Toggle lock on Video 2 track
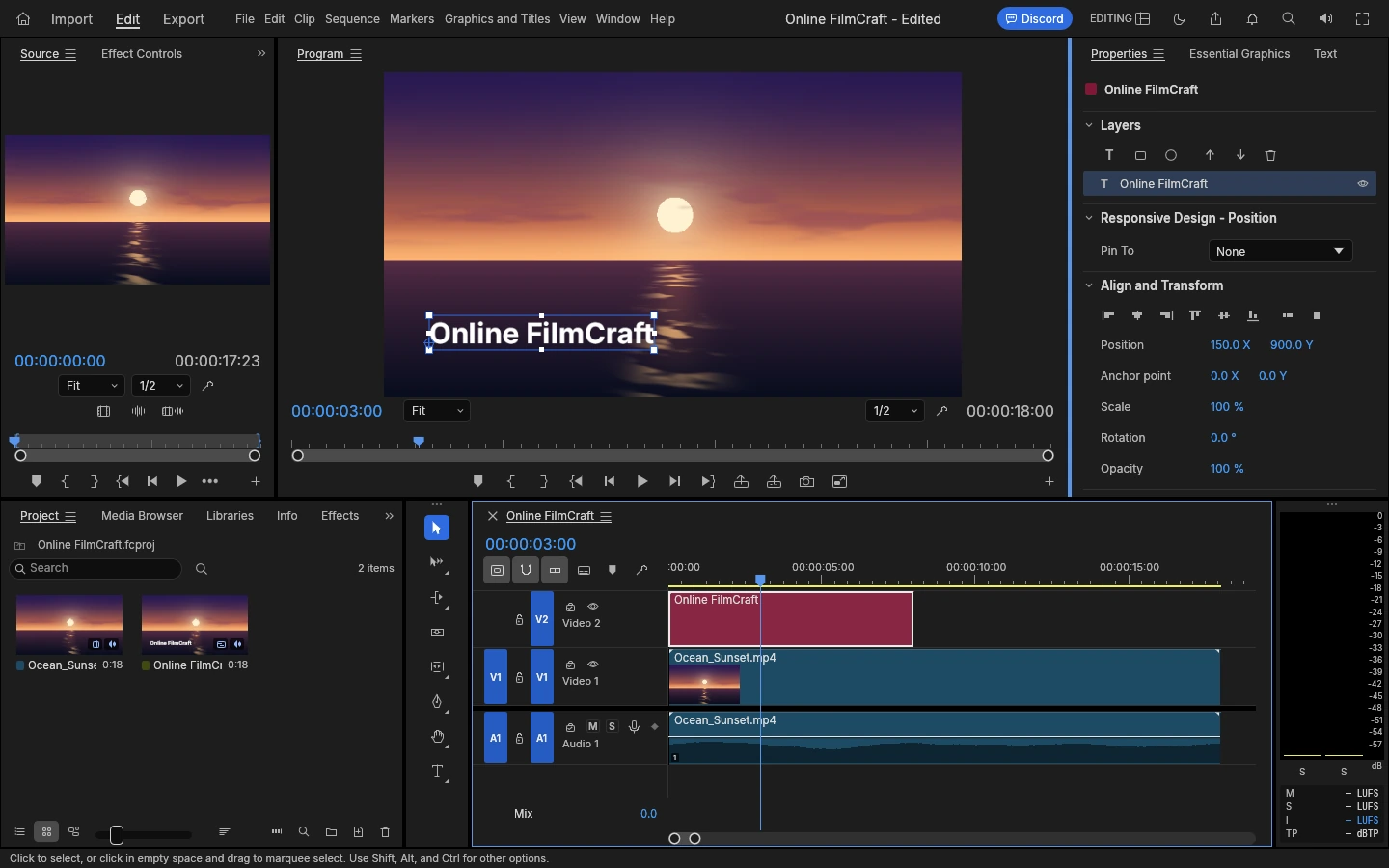This screenshot has height=868, width=1389. [x=519, y=620]
